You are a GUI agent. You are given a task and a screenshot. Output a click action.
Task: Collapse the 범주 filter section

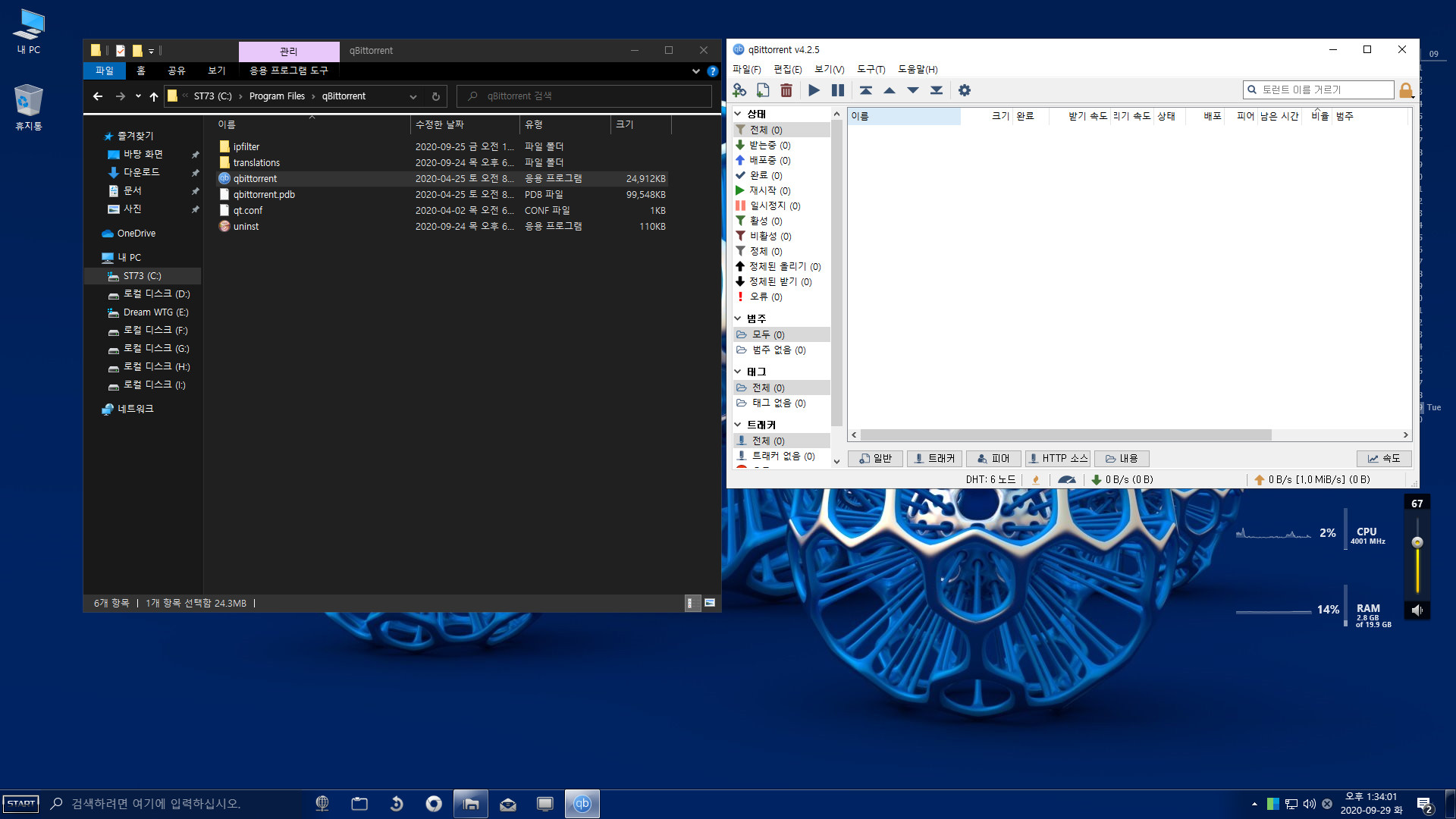[x=738, y=318]
